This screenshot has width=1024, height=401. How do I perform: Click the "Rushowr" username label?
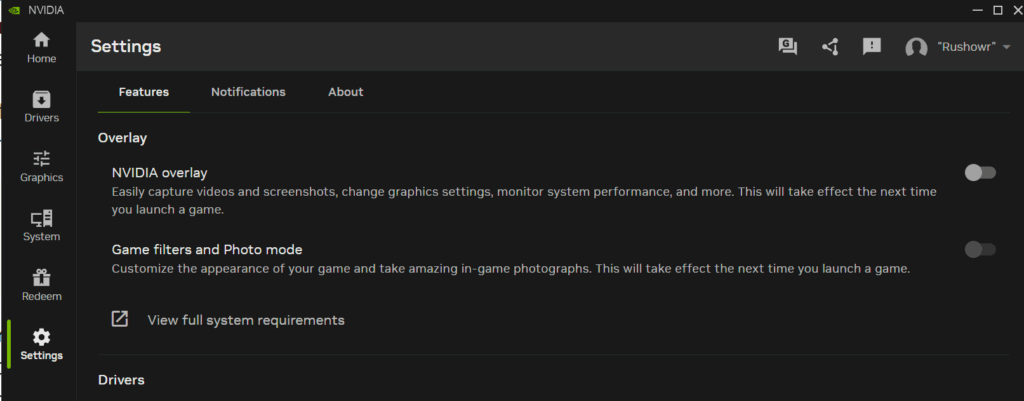click(967, 47)
